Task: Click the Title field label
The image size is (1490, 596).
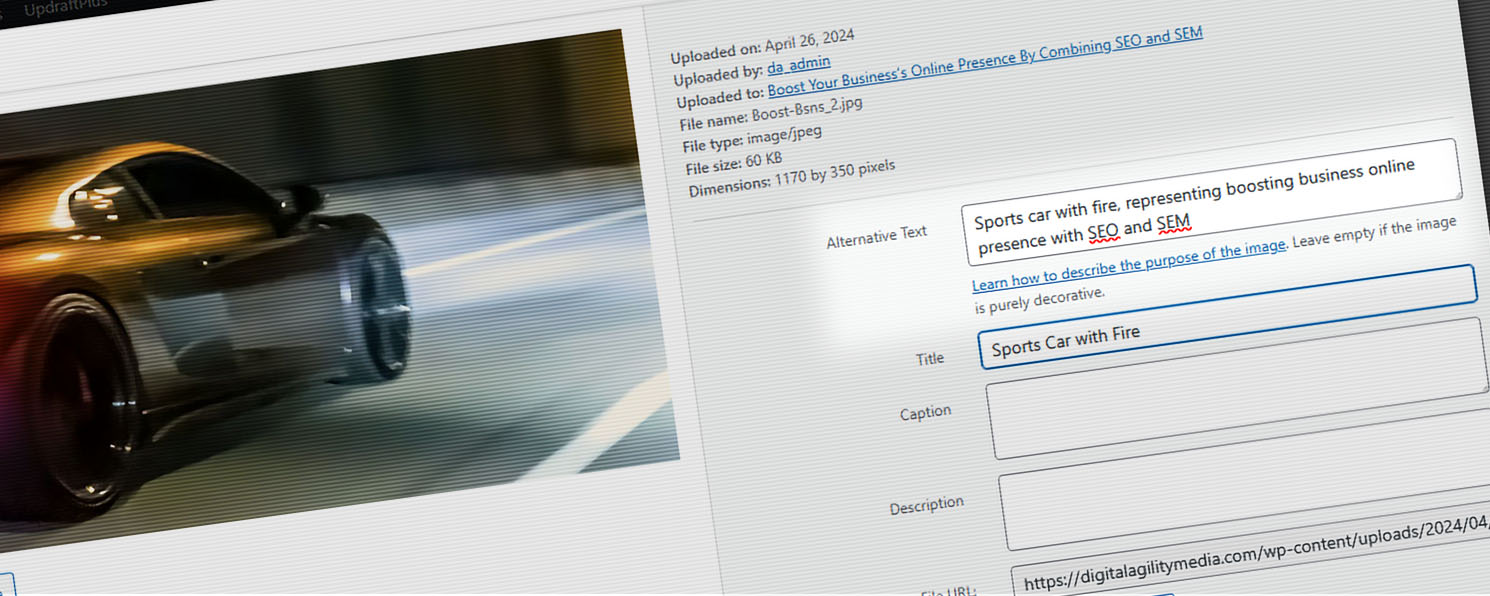Action: coord(930,358)
